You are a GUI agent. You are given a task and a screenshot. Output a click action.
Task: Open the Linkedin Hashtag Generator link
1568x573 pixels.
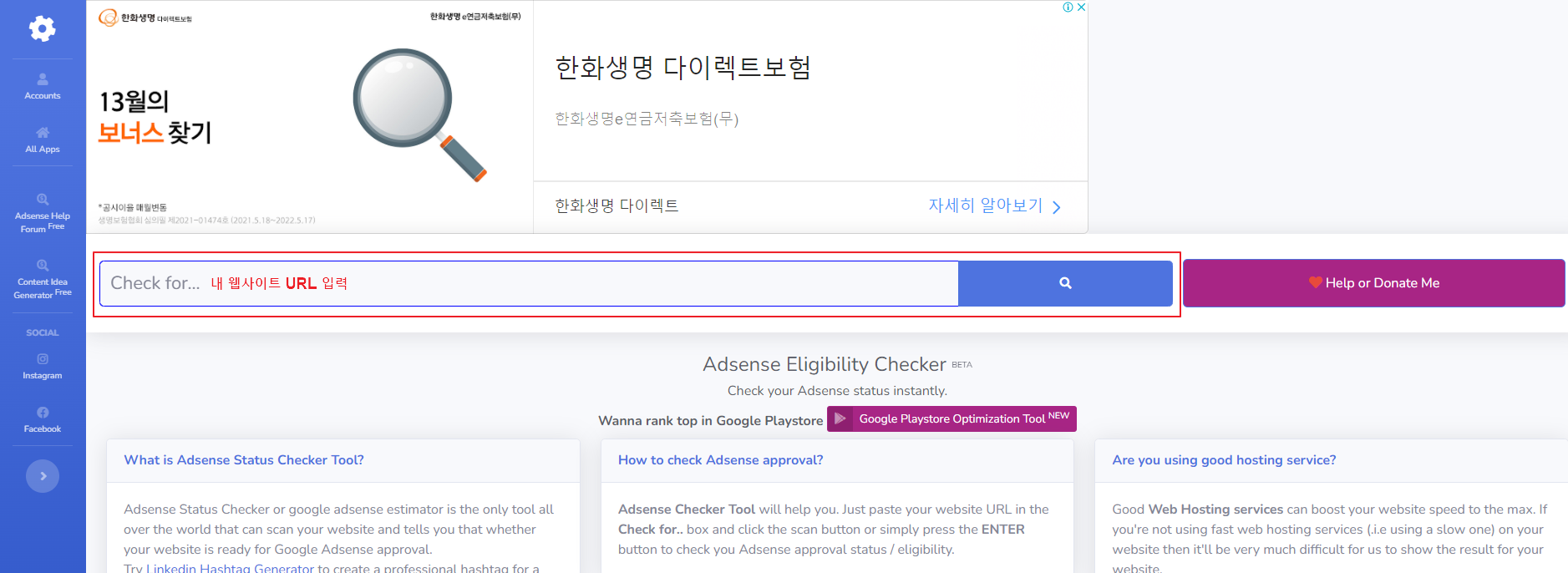pos(230,568)
